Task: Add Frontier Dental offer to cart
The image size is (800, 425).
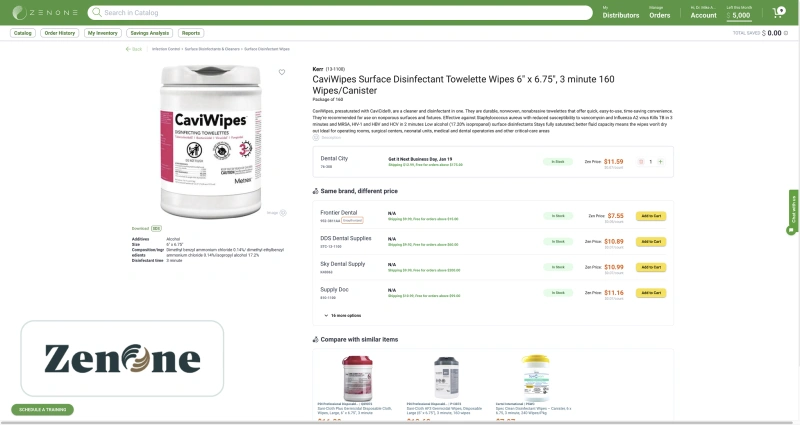Action: coord(651,216)
